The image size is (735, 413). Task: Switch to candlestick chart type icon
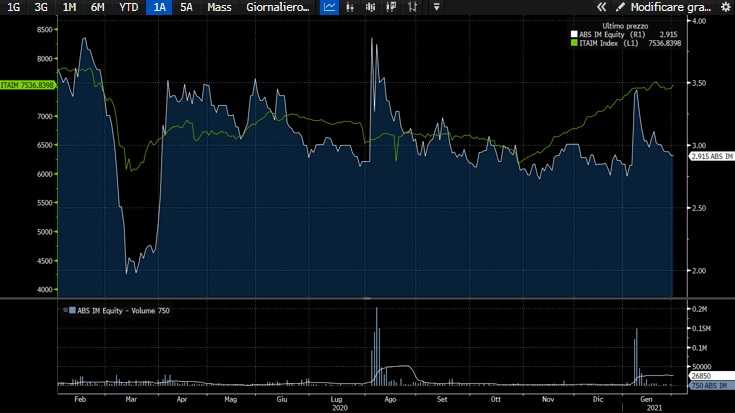(371, 7)
